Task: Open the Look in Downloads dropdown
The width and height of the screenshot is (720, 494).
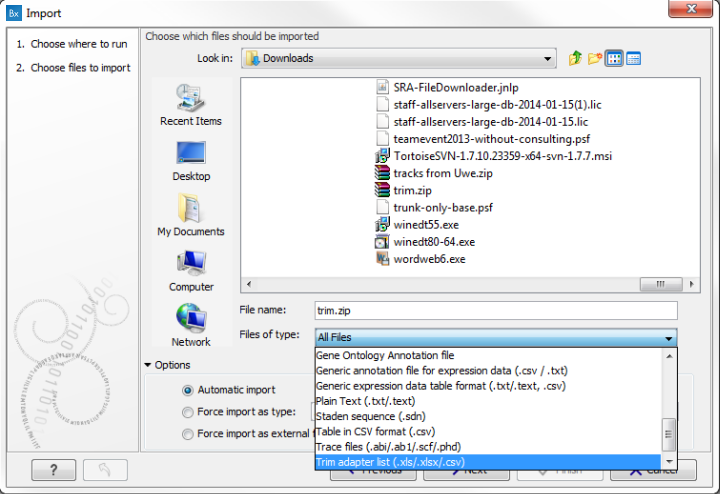Action: click(x=399, y=58)
